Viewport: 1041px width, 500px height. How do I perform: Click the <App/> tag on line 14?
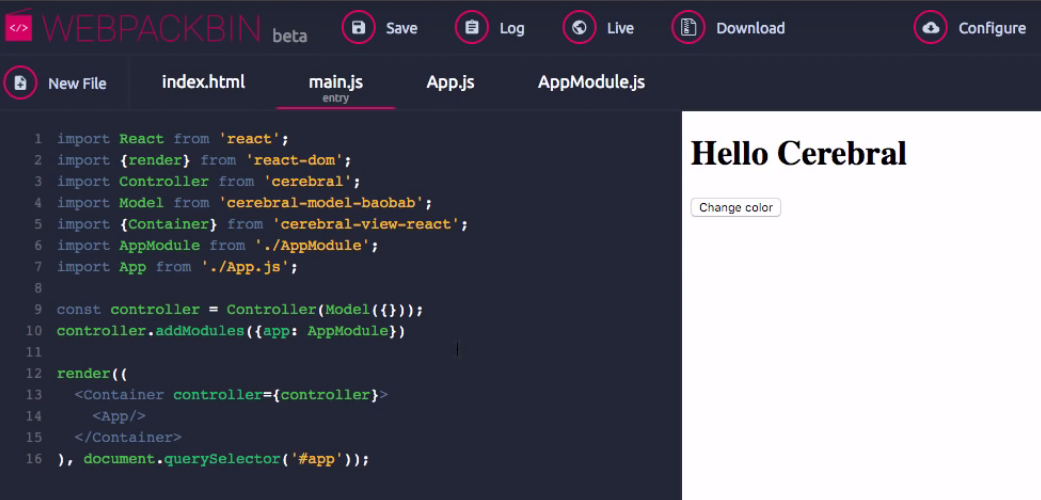pyautogui.click(x=119, y=416)
